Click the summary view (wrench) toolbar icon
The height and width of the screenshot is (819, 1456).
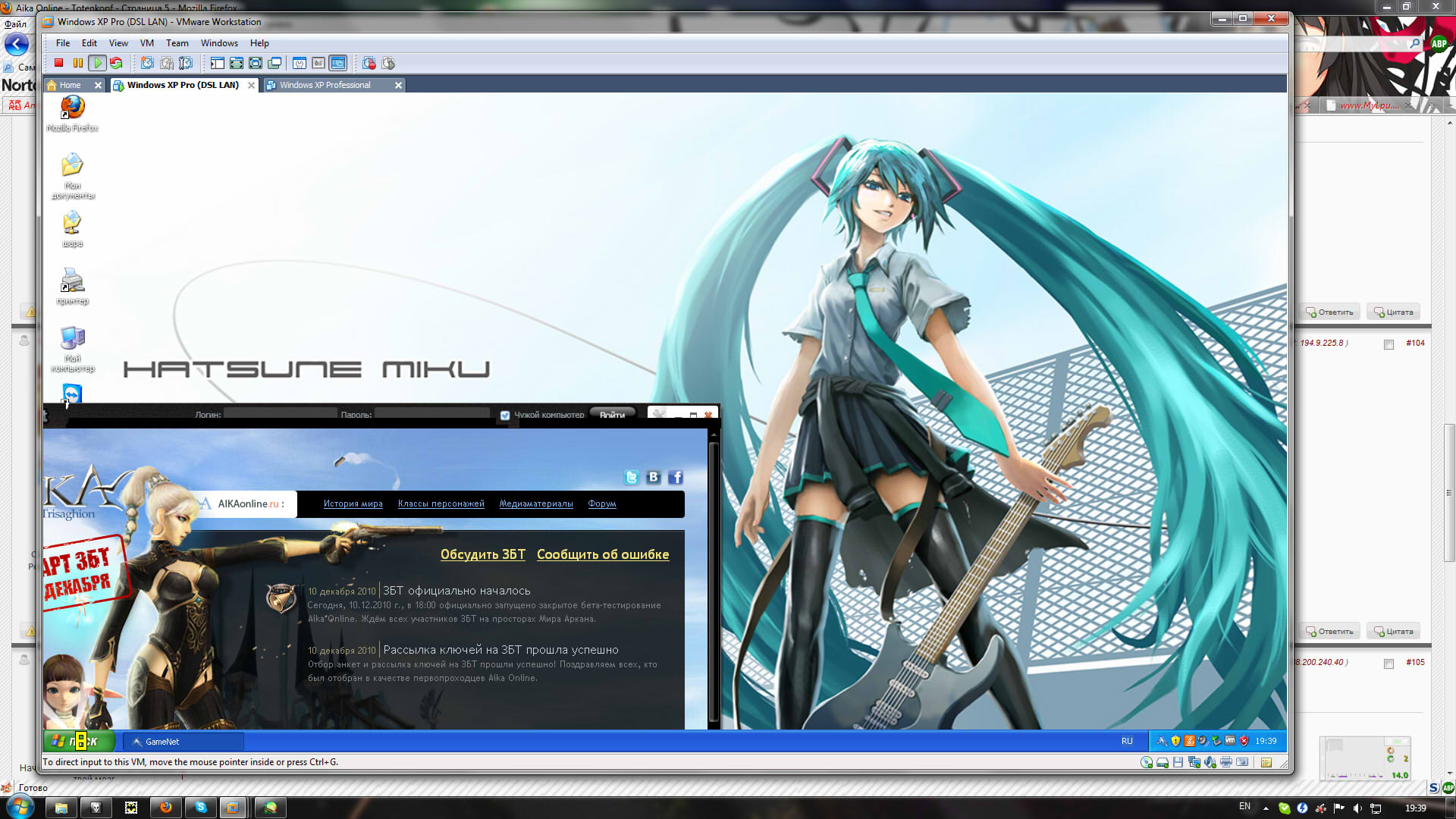pos(300,64)
